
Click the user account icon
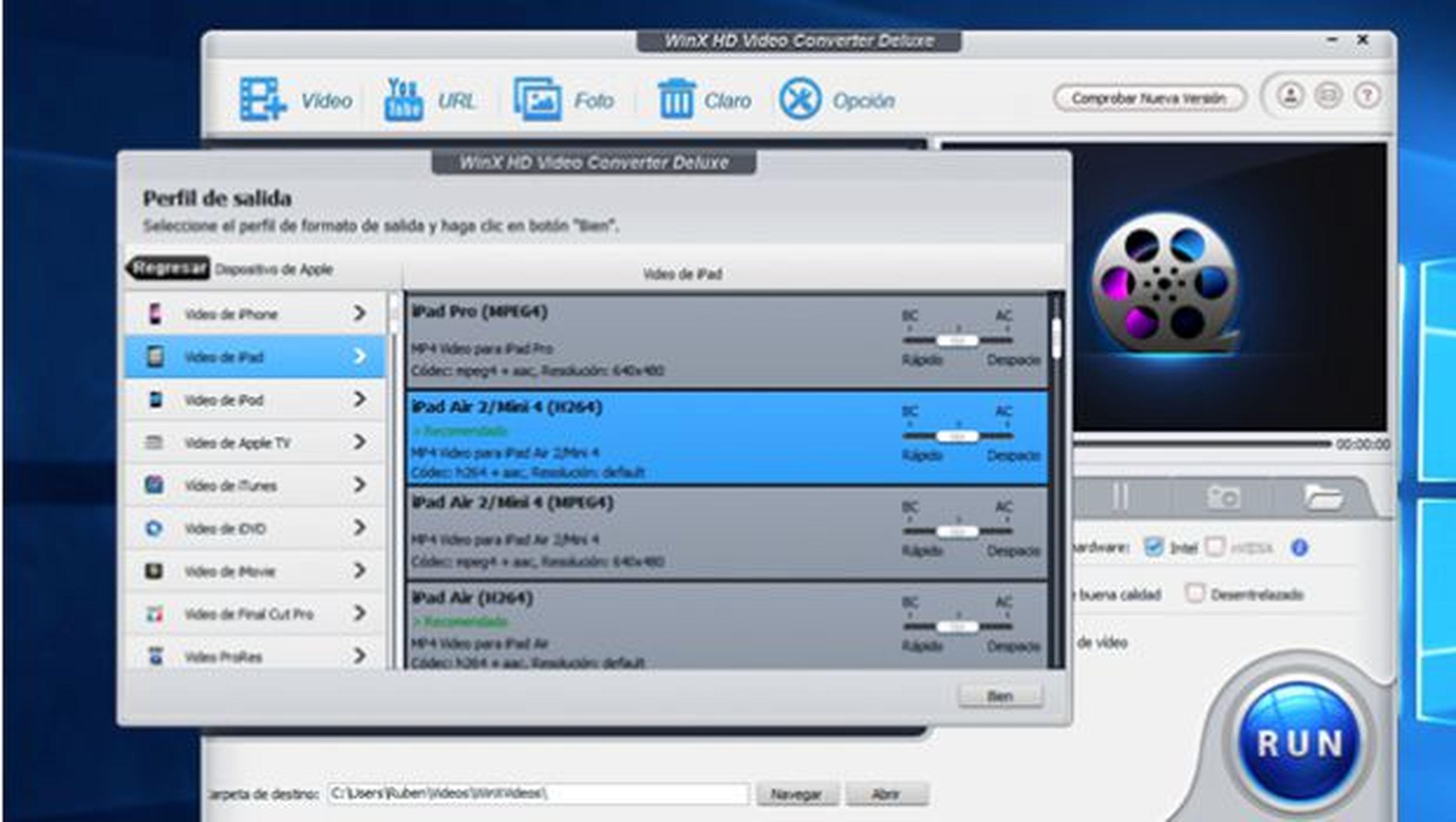click(x=1290, y=96)
